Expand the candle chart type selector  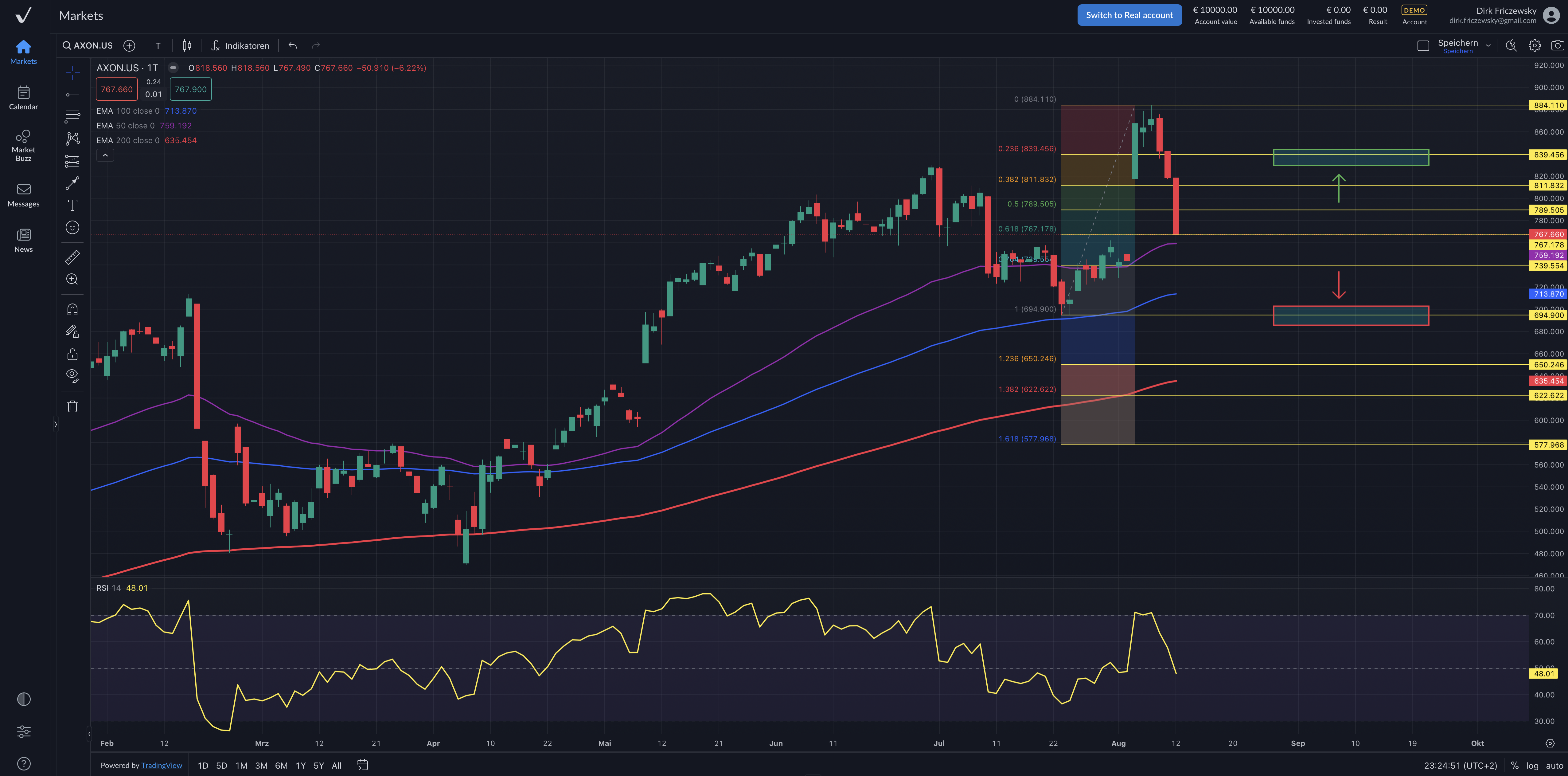pos(186,45)
